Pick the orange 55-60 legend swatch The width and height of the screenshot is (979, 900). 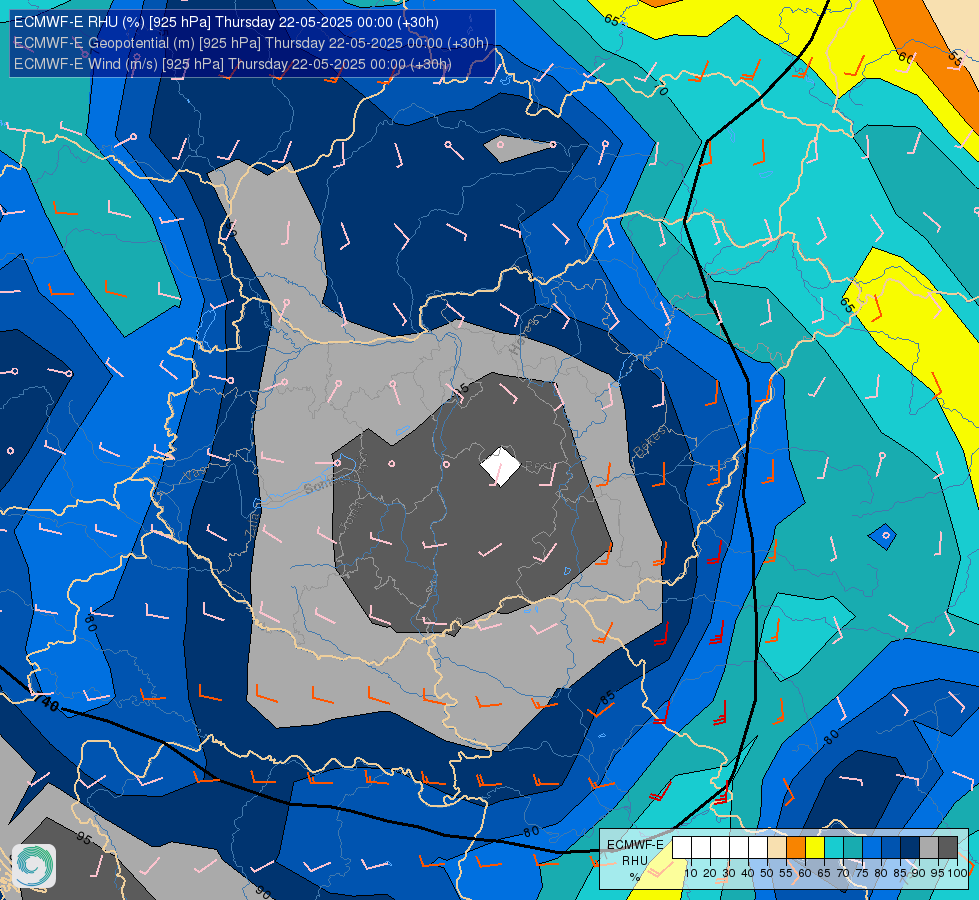(x=795, y=848)
